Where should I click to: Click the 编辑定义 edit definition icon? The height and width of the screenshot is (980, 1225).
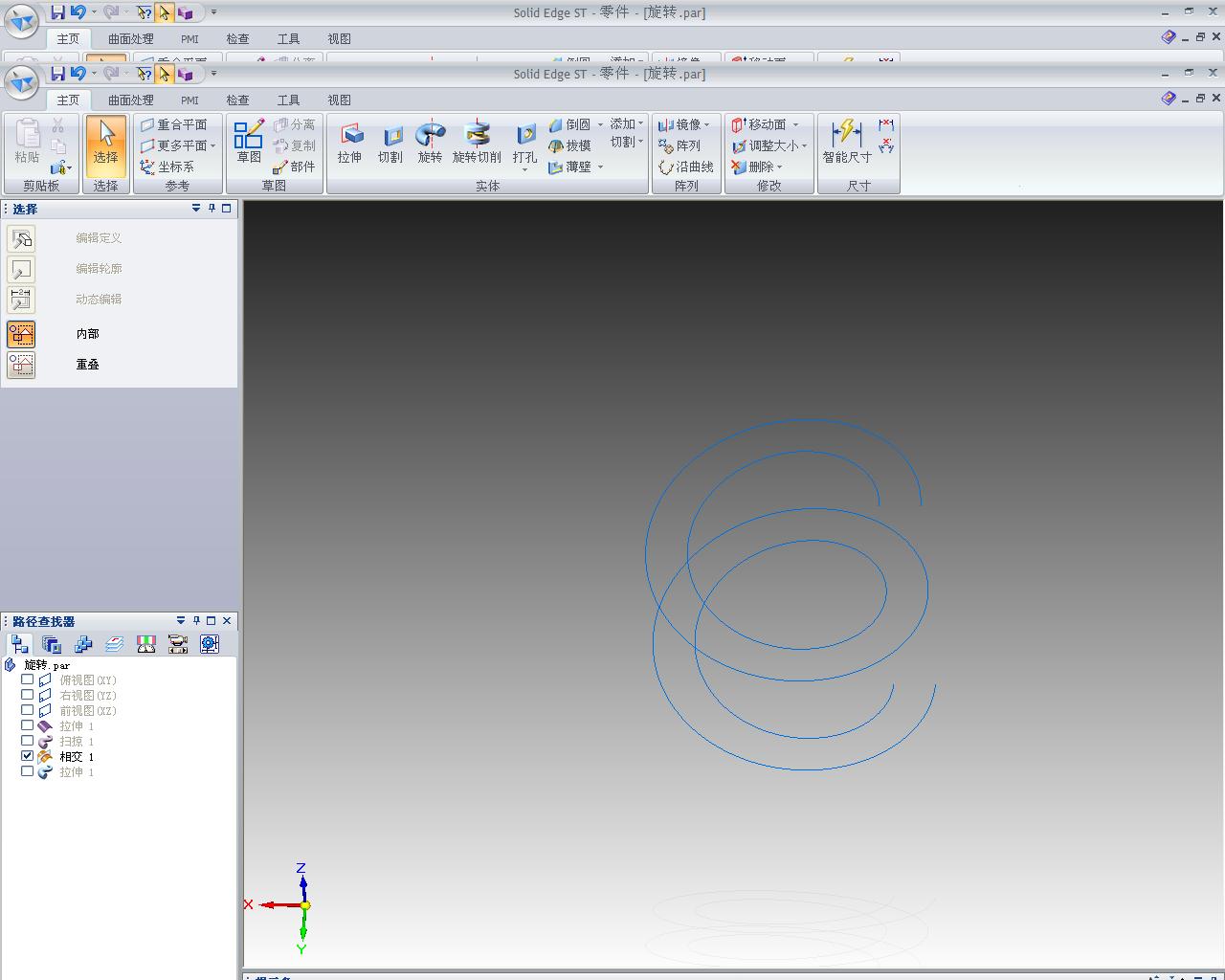pyautogui.click(x=21, y=238)
